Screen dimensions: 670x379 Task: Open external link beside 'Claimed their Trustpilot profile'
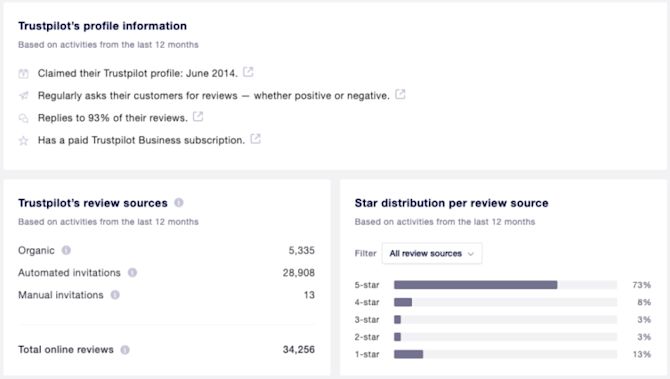click(x=248, y=72)
